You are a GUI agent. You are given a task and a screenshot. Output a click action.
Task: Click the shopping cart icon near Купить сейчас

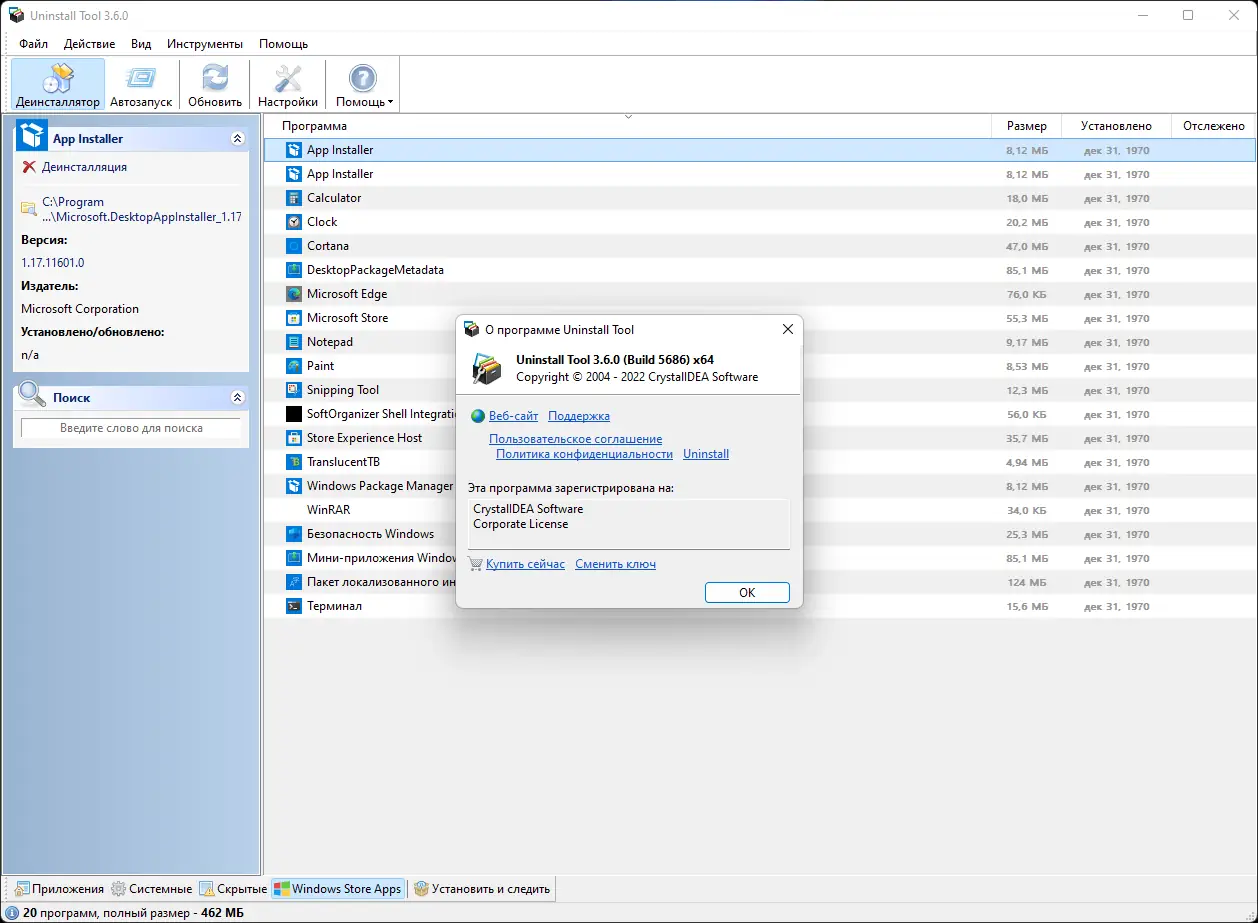[x=475, y=564]
